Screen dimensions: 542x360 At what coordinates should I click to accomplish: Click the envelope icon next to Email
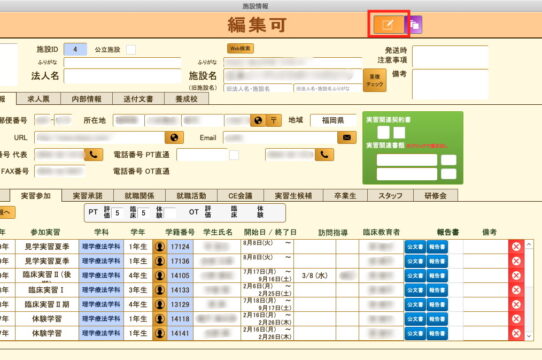[x=347, y=138]
